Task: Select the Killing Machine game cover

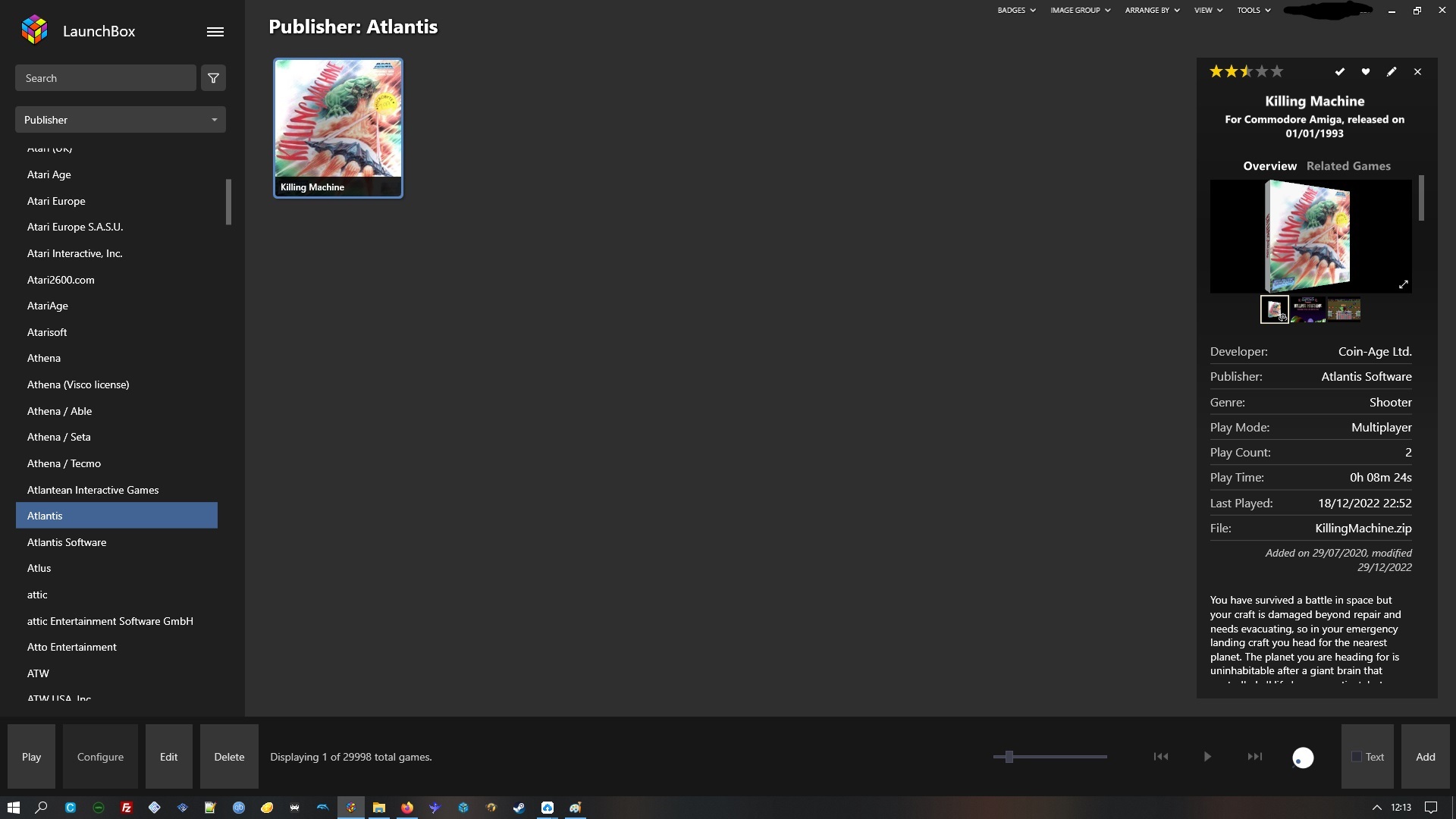Action: pyautogui.click(x=338, y=128)
